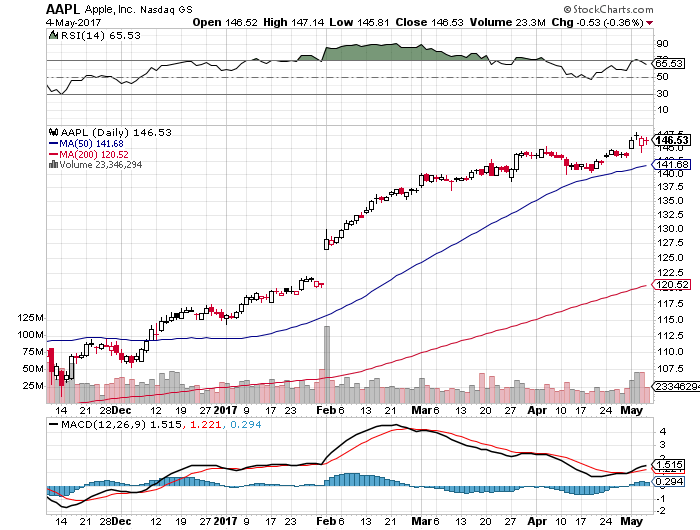Click the 120.52 MA(200) tag on right axis
Image resolution: width=700 pixels, height=530 pixels.
(672, 284)
